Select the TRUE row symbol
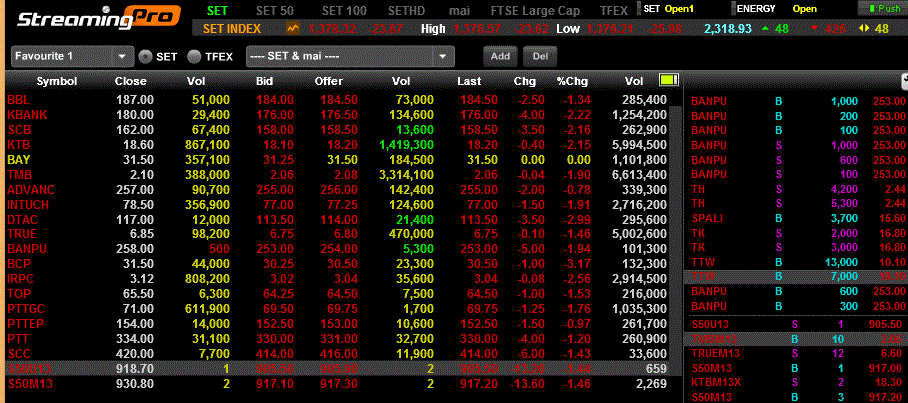The image size is (908, 403). [22, 235]
